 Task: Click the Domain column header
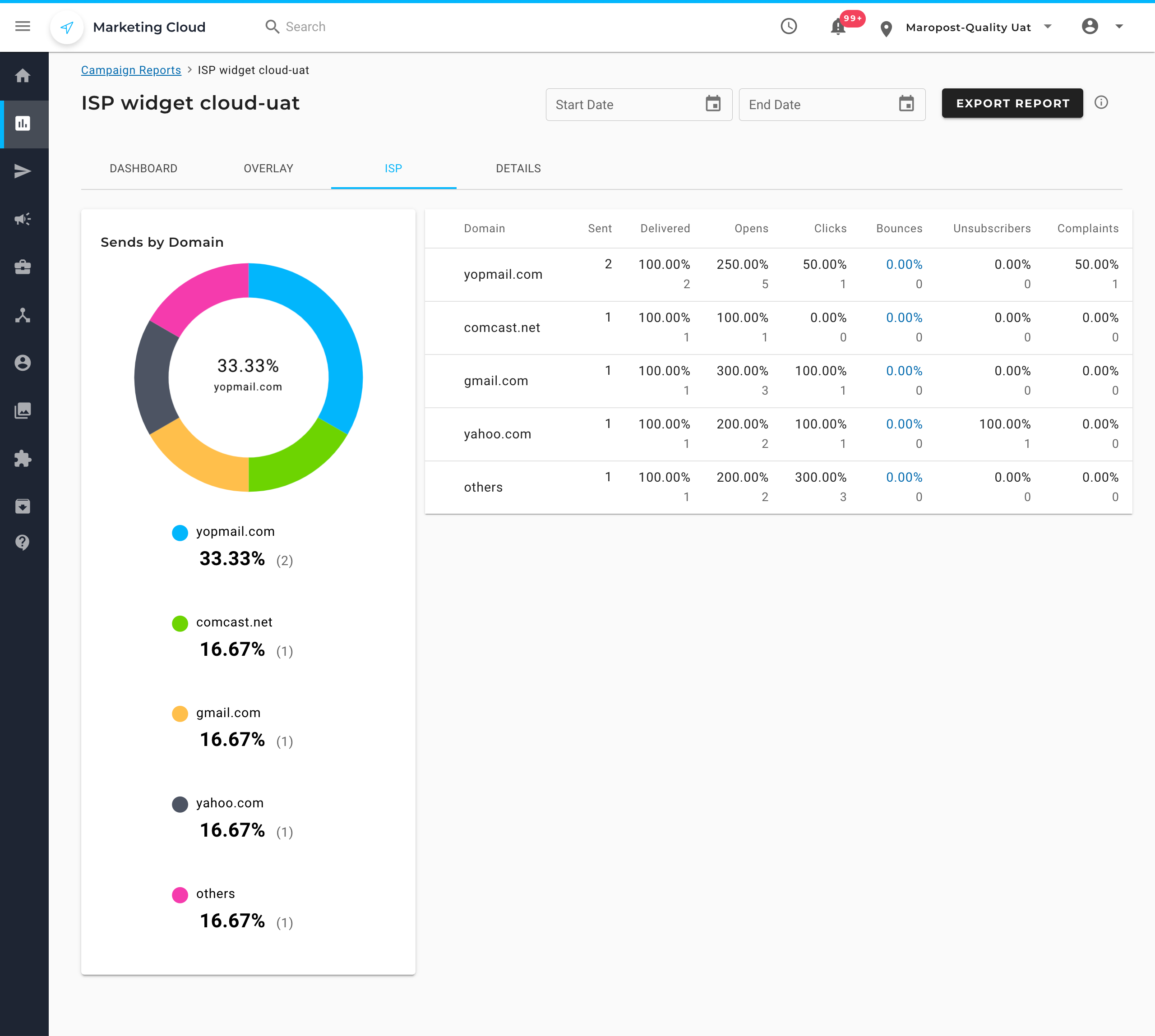[x=484, y=228]
